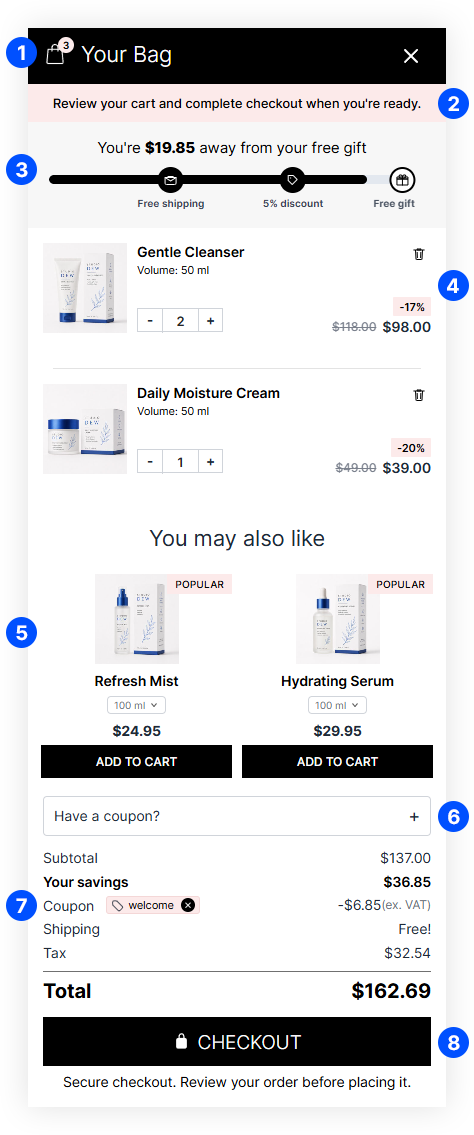Click the Free gift milestone icon

[x=402, y=180]
